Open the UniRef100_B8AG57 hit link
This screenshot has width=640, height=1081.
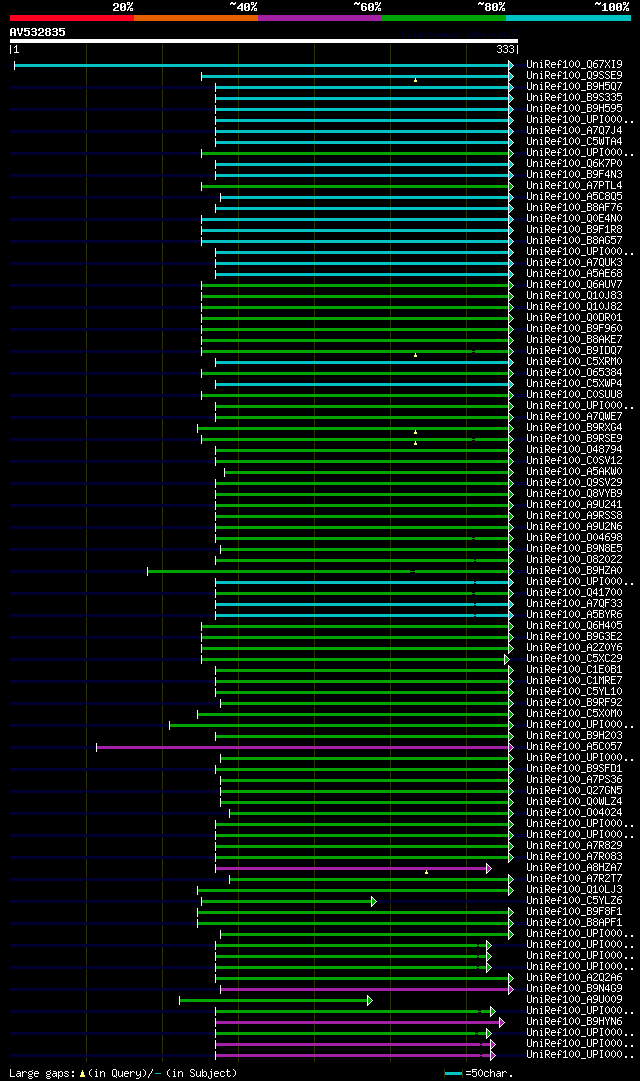pyautogui.click(x=574, y=241)
